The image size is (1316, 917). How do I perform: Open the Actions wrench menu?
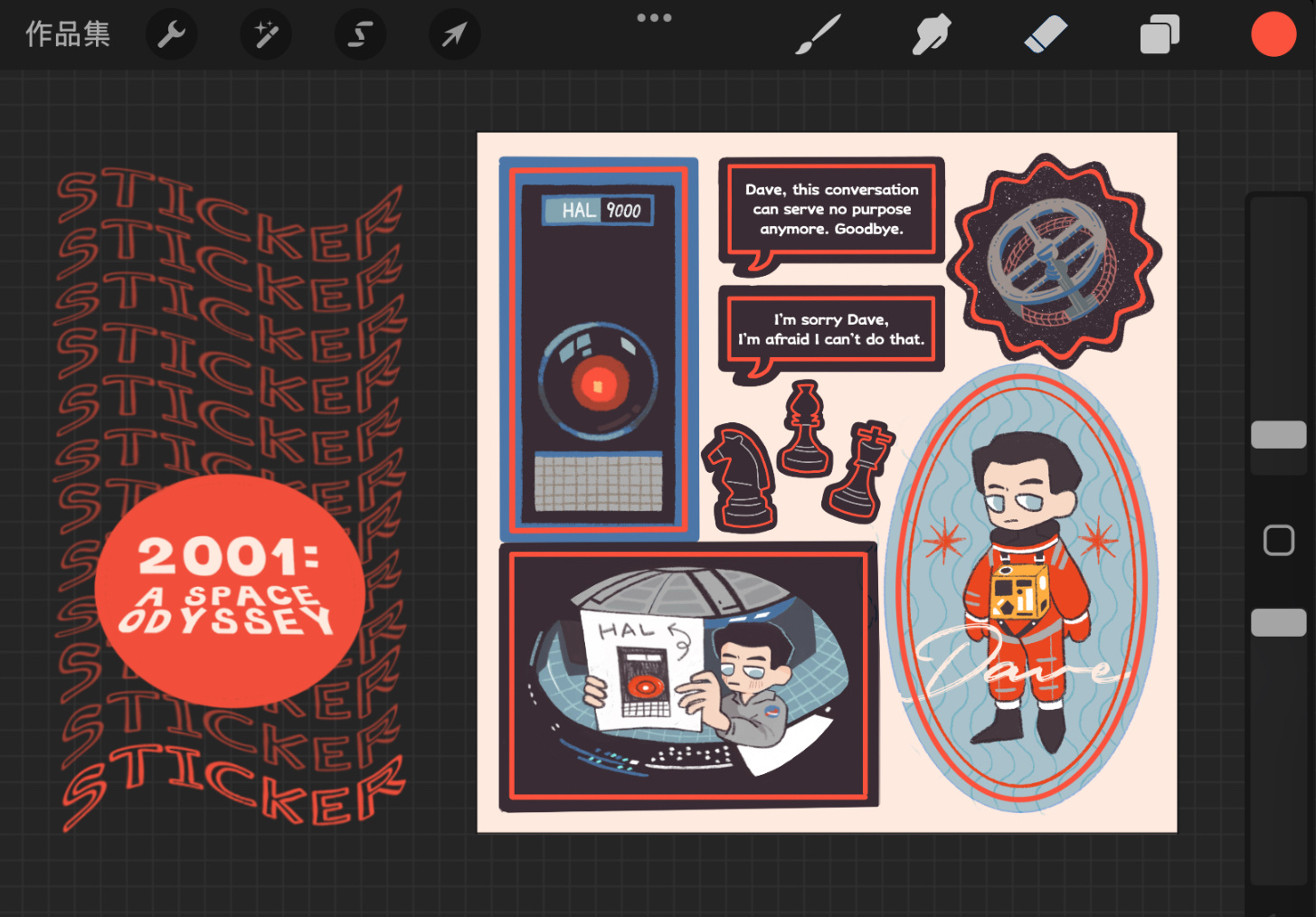pyautogui.click(x=172, y=34)
